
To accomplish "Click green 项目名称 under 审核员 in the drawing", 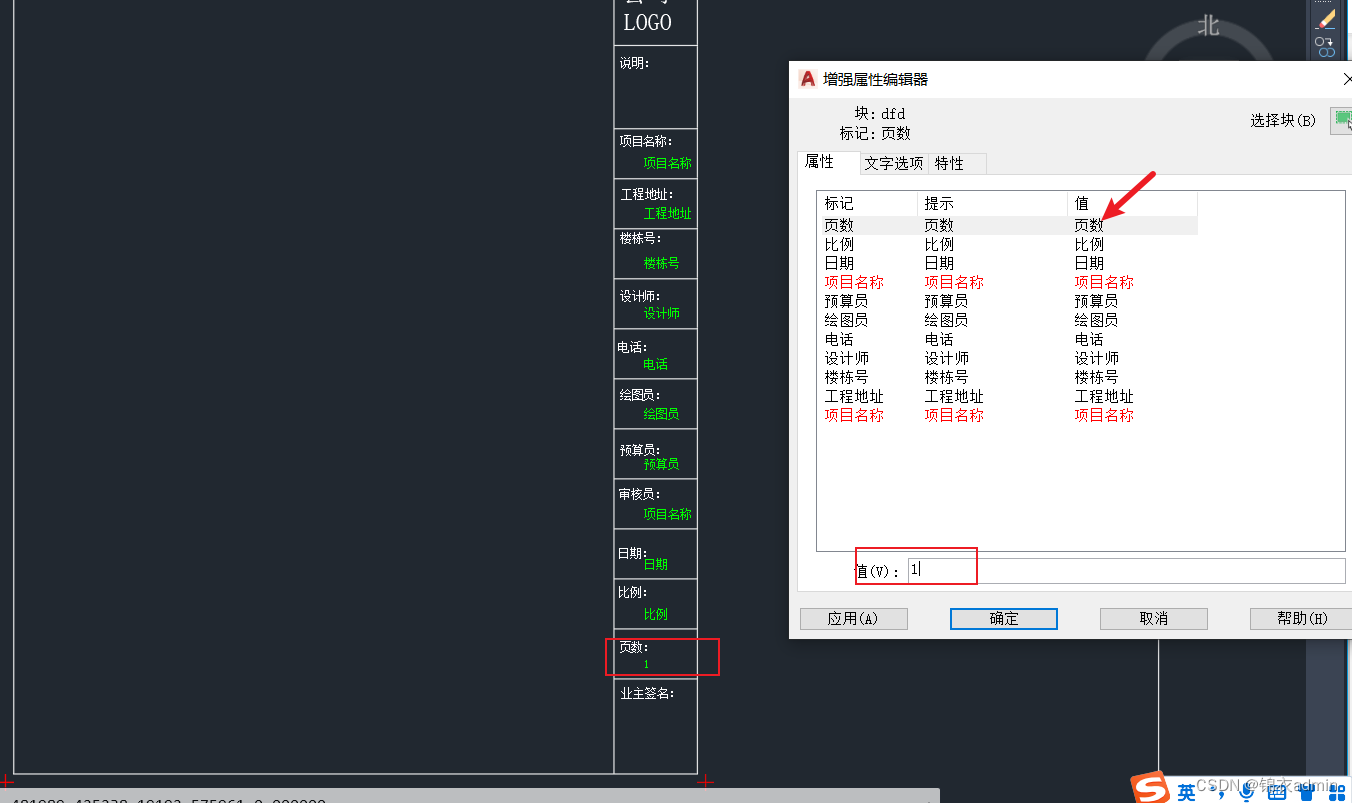I will click(667, 514).
